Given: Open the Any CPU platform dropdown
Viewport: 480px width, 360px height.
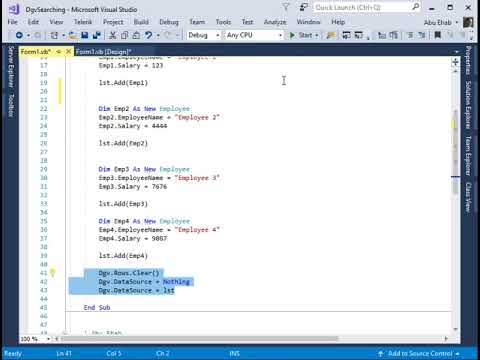Looking at the screenshot, I should pyautogui.click(x=254, y=35).
